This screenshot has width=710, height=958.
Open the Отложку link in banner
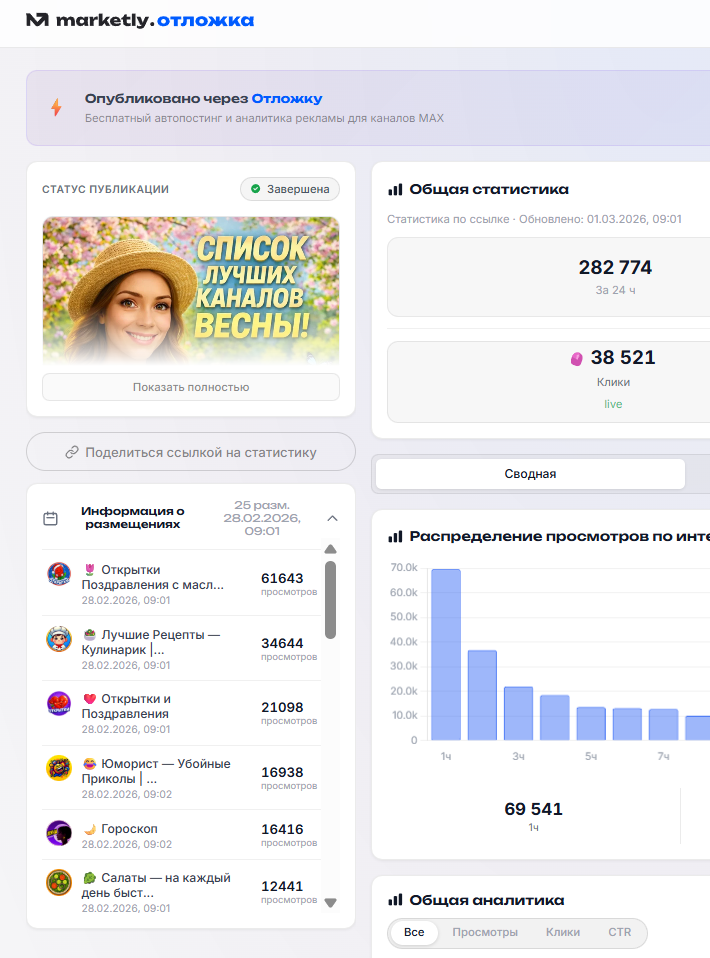point(287,98)
